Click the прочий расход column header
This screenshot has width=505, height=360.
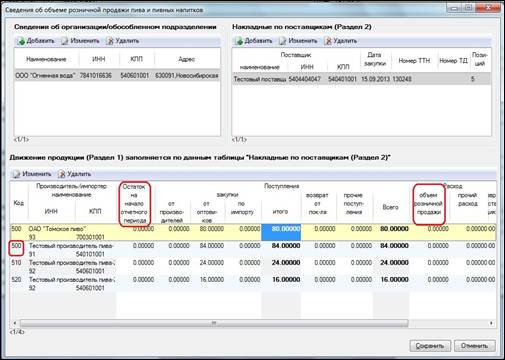click(467, 199)
